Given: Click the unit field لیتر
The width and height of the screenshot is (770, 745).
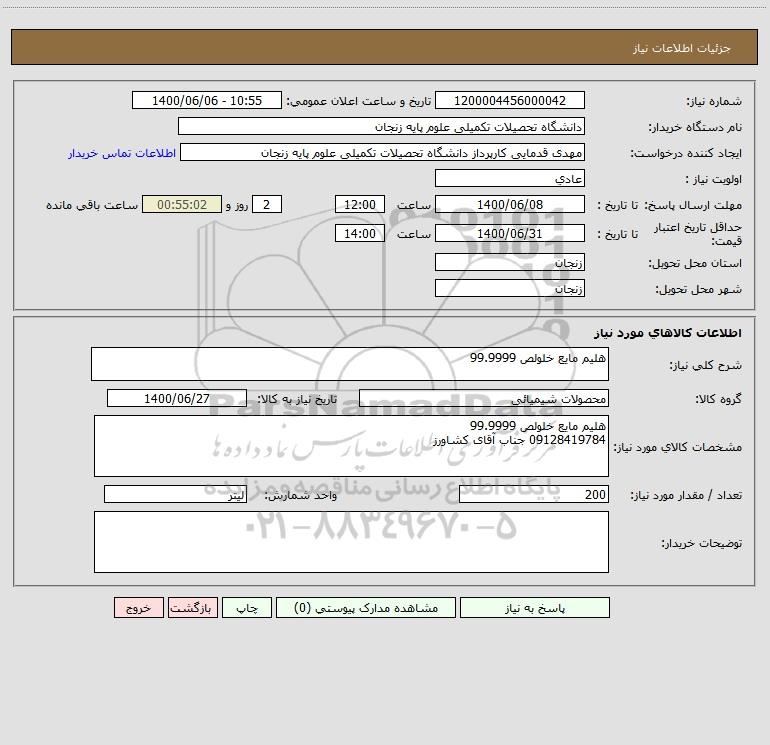Looking at the screenshot, I should 175,494.
